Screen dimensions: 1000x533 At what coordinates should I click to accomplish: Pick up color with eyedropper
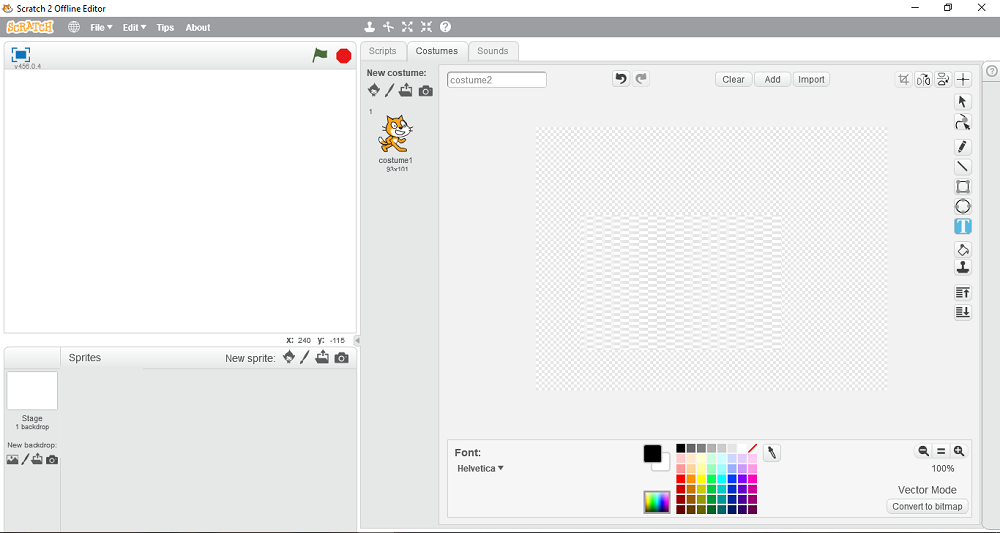(x=772, y=453)
